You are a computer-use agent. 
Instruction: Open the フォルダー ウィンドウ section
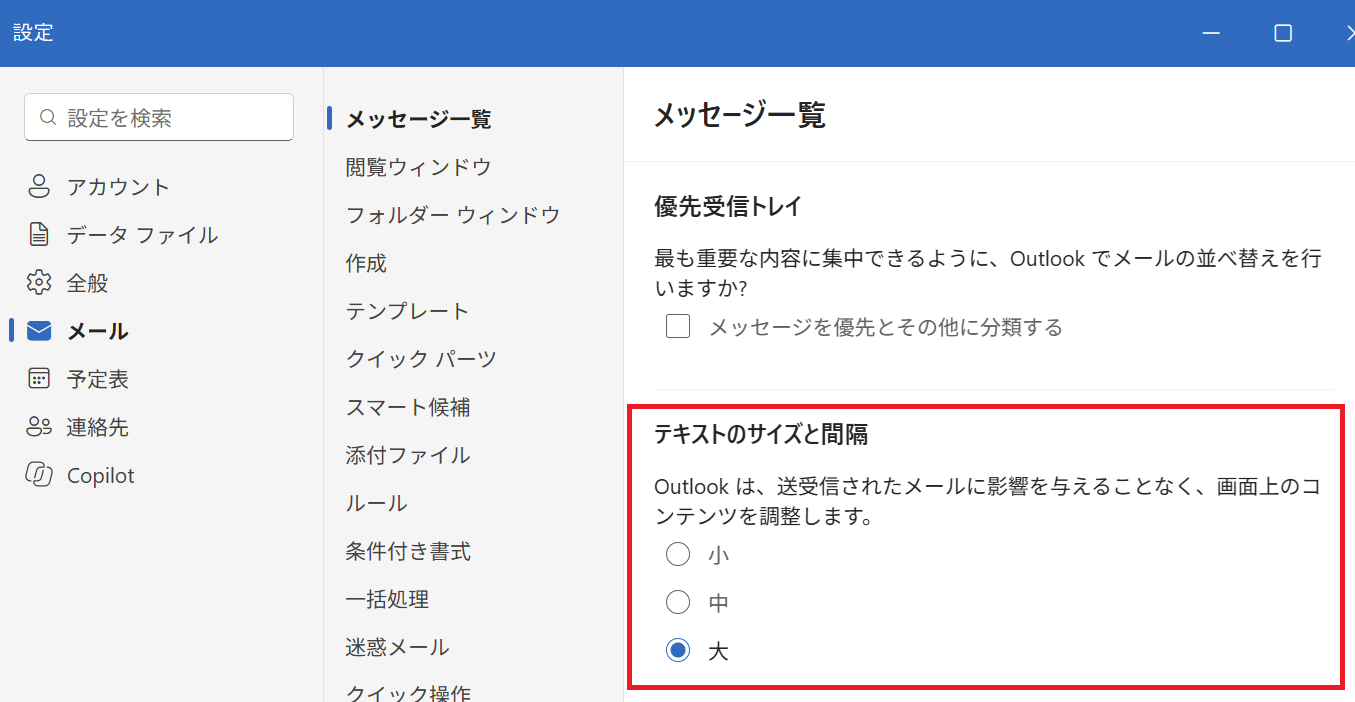click(x=453, y=215)
